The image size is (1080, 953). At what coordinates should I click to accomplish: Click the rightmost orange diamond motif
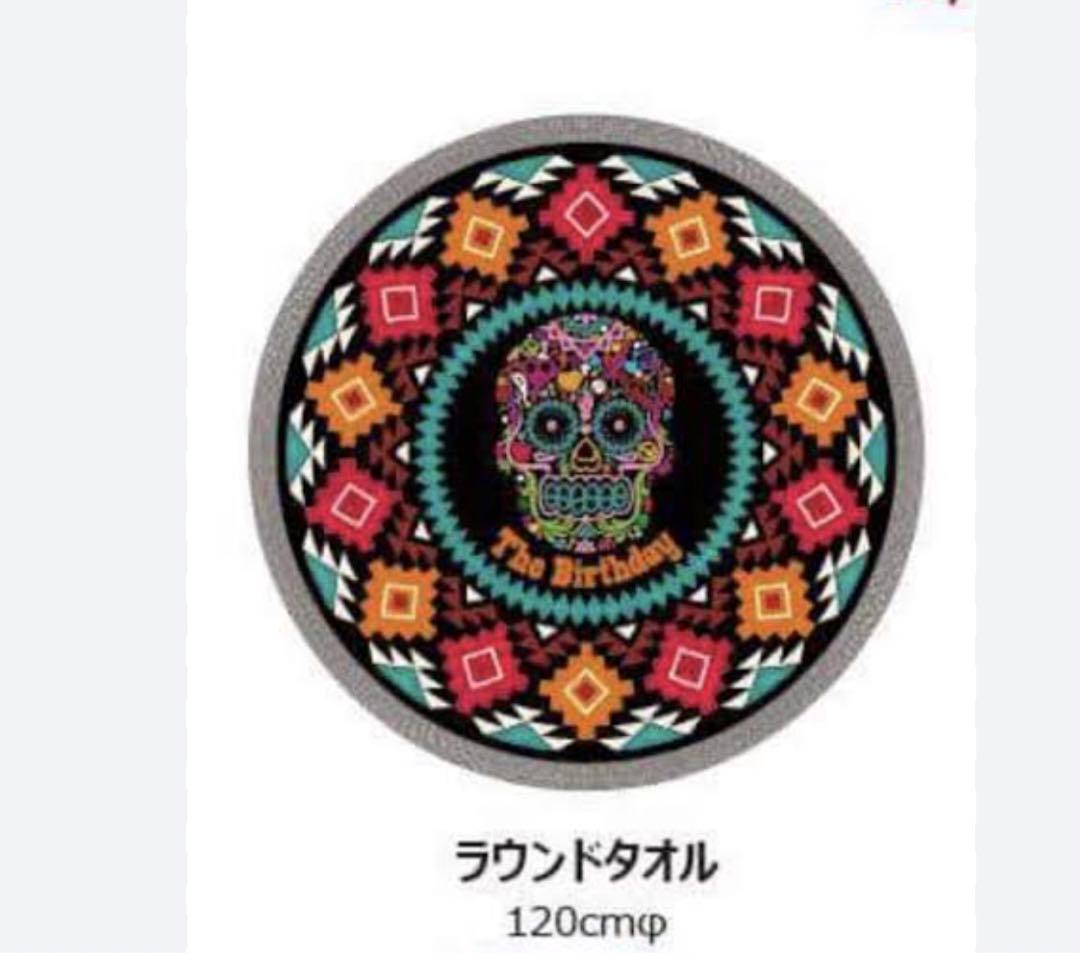click(x=818, y=400)
